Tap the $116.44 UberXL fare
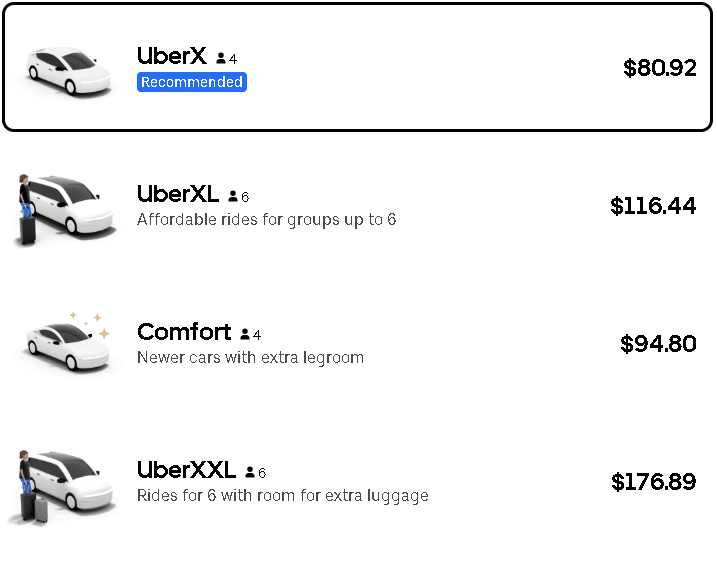The width and height of the screenshot is (717, 566). (x=653, y=206)
